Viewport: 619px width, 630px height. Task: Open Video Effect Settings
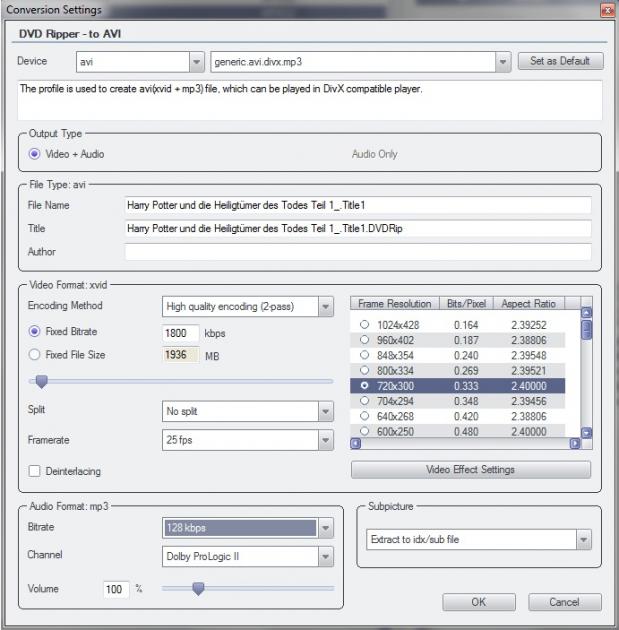[471, 469]
